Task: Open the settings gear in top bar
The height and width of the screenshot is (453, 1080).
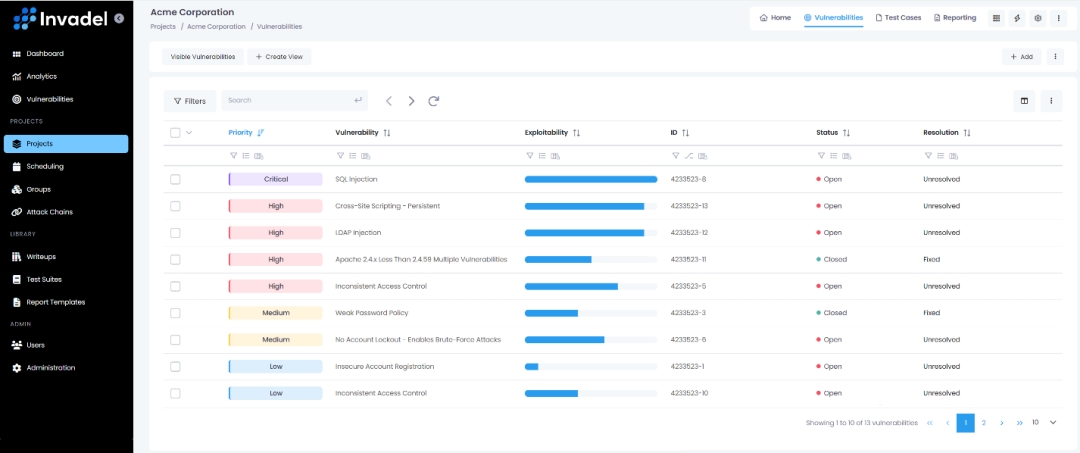Action: coord(1038,18)
